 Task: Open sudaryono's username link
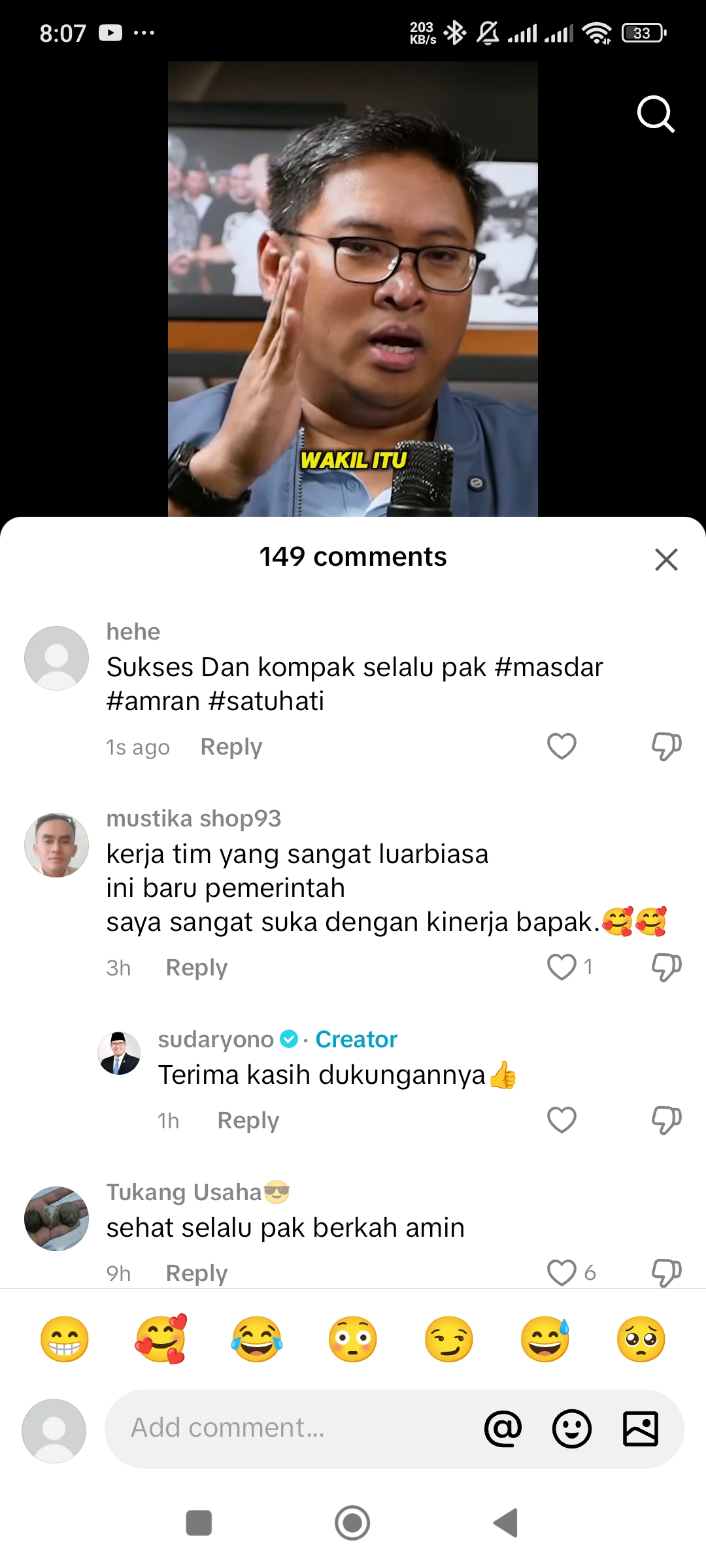(x=216, y=1039)
